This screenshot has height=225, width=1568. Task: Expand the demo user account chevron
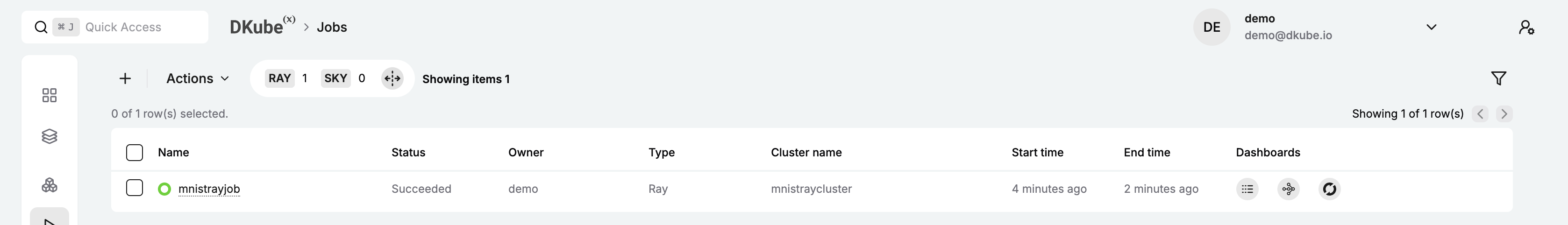point(1431,28)
